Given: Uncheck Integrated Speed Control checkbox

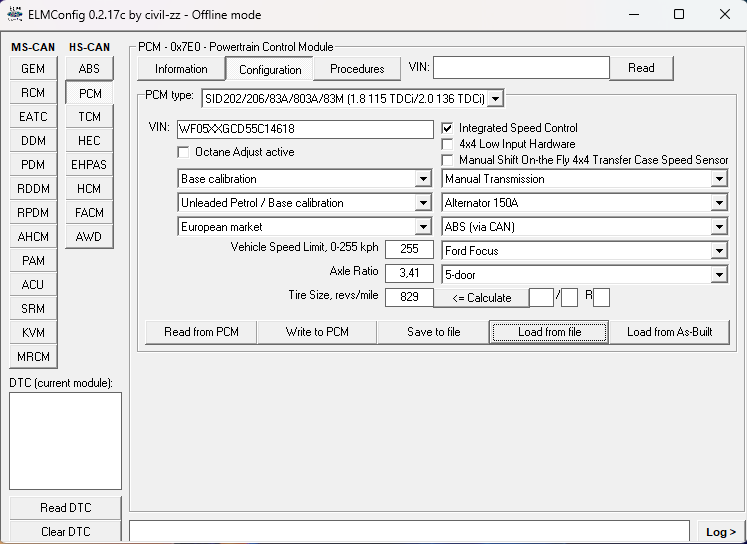Looking at the screenshot, I should click(449, 128).
